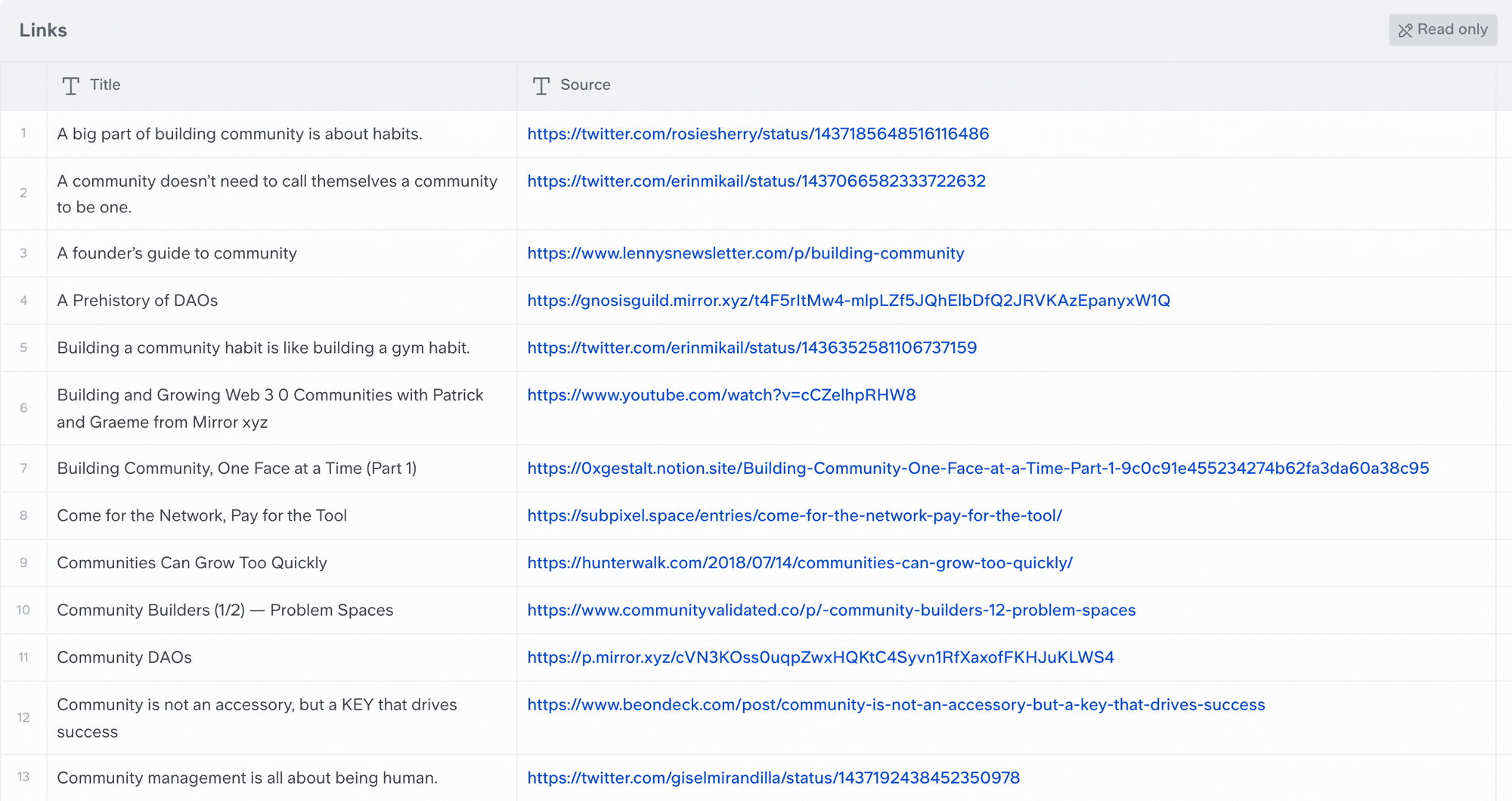Click the 'A Prehistory of DAOs' title cell
The height and width of the screenshot is (801, 1512).
pyautogui.click(x=282, y=301)
